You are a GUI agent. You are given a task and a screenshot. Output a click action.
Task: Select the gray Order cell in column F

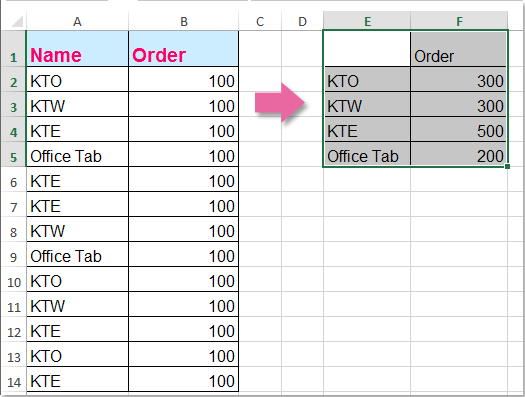(x=458, y=49)
